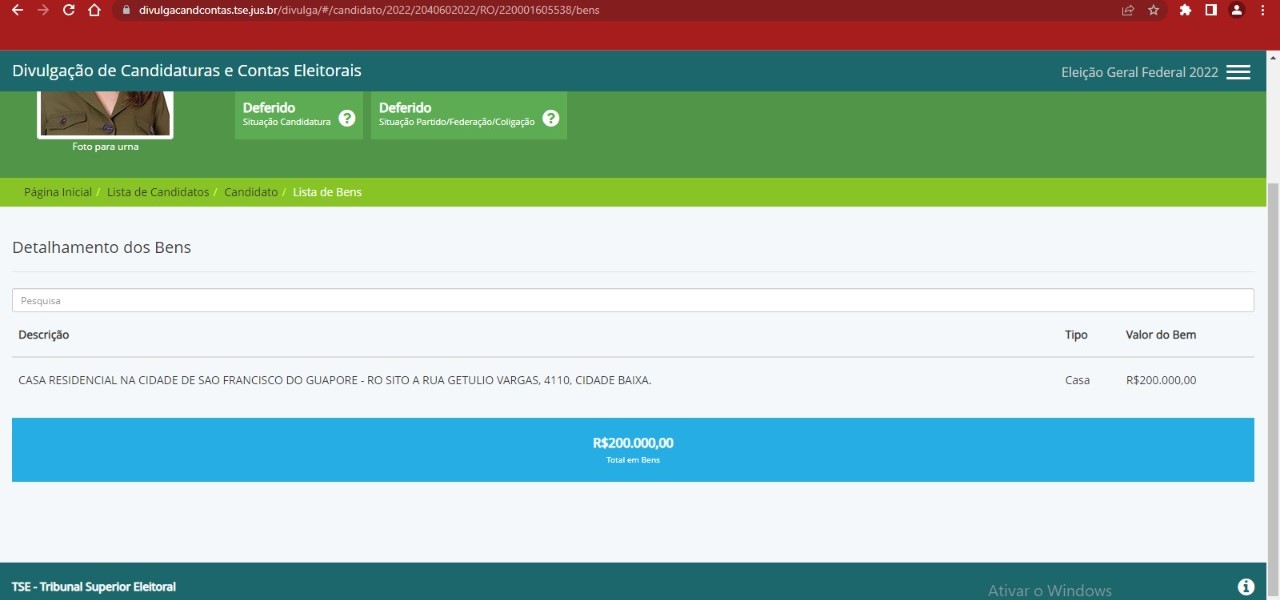Toggle the browser side panel
This screenshot has width=1280, height=600.
tap(1211, 10)
